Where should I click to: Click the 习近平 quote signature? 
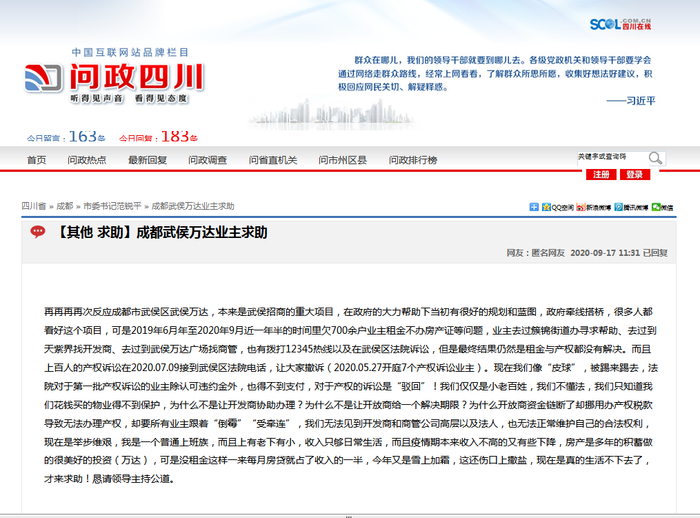641,101
